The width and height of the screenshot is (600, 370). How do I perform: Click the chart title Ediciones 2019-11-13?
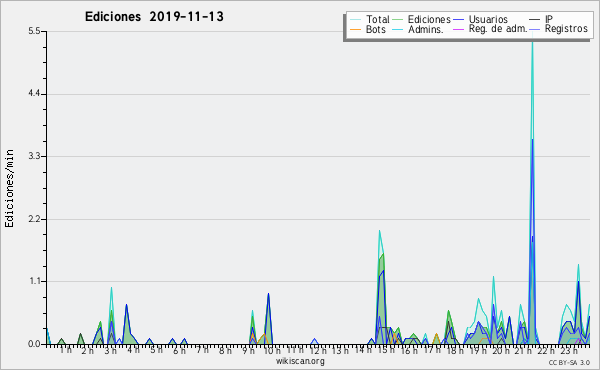click(154, 17)
